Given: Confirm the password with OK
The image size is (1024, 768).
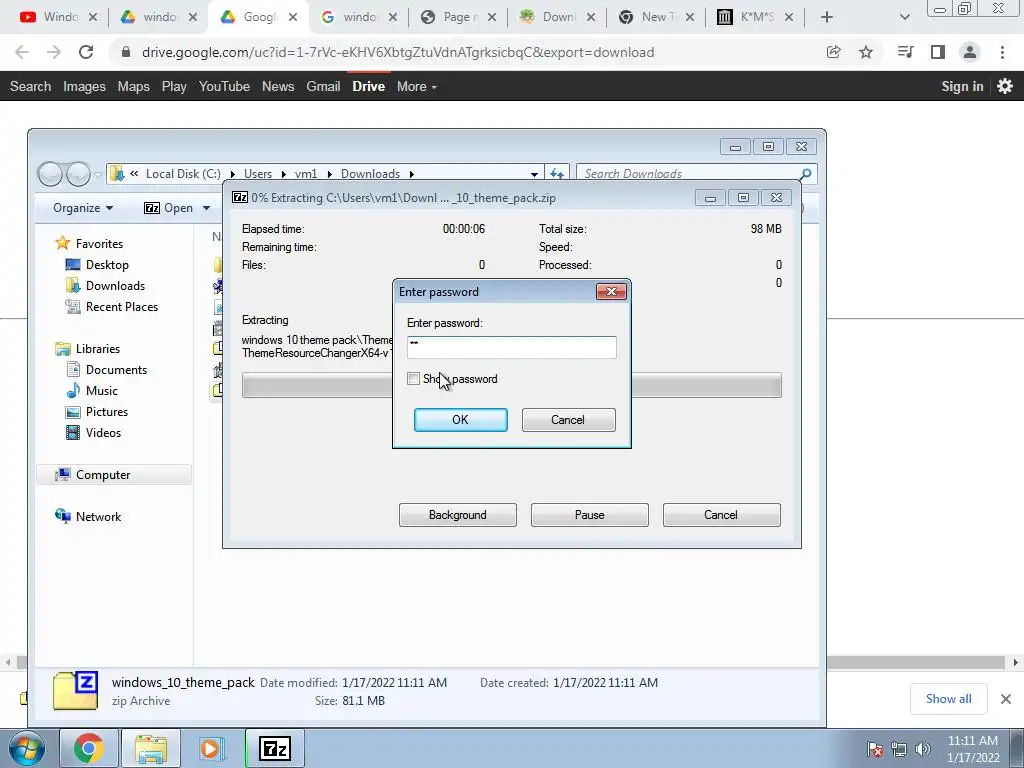Looking at the screenshot, I should point(460,420).
